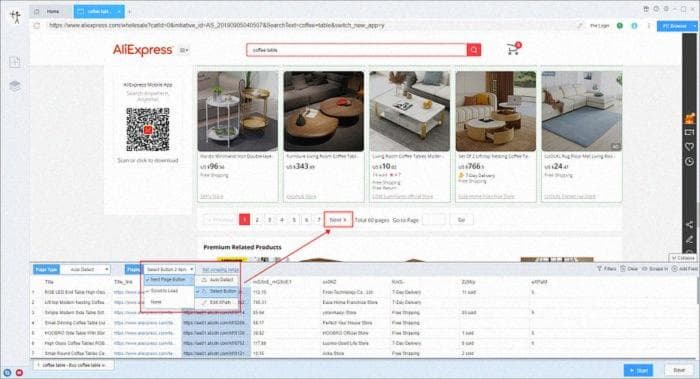Open the US $96 Nordic table product

point(238,136)
